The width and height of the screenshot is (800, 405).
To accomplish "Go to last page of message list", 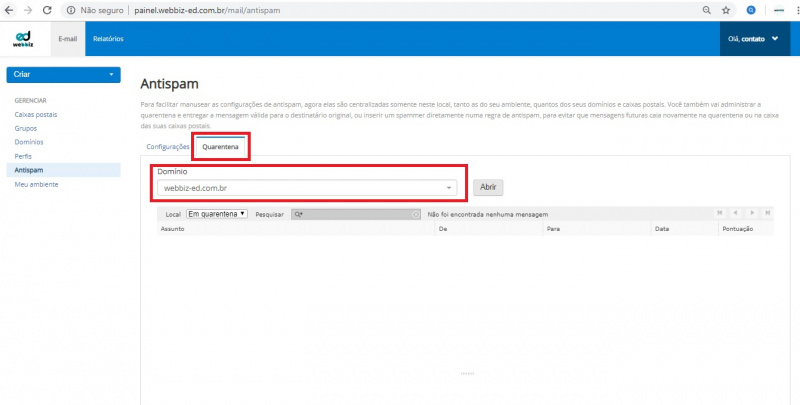I will click(x=766, y=214).
